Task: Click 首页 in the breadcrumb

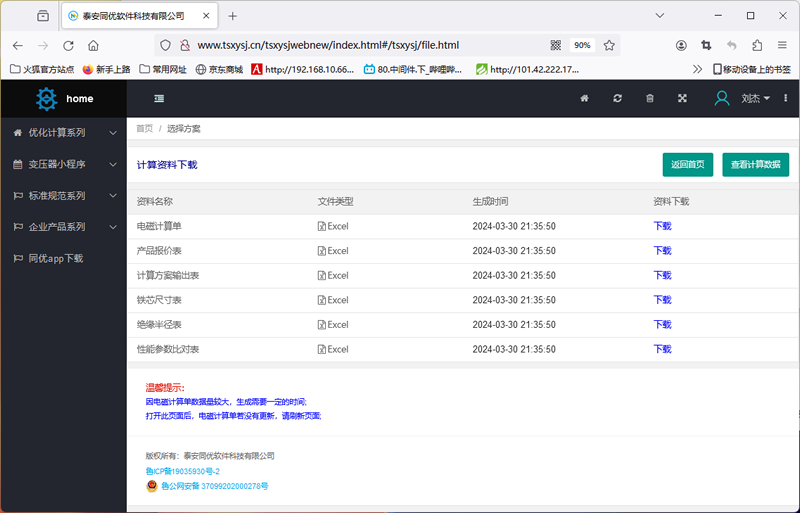Action: [x=144, y=129]
